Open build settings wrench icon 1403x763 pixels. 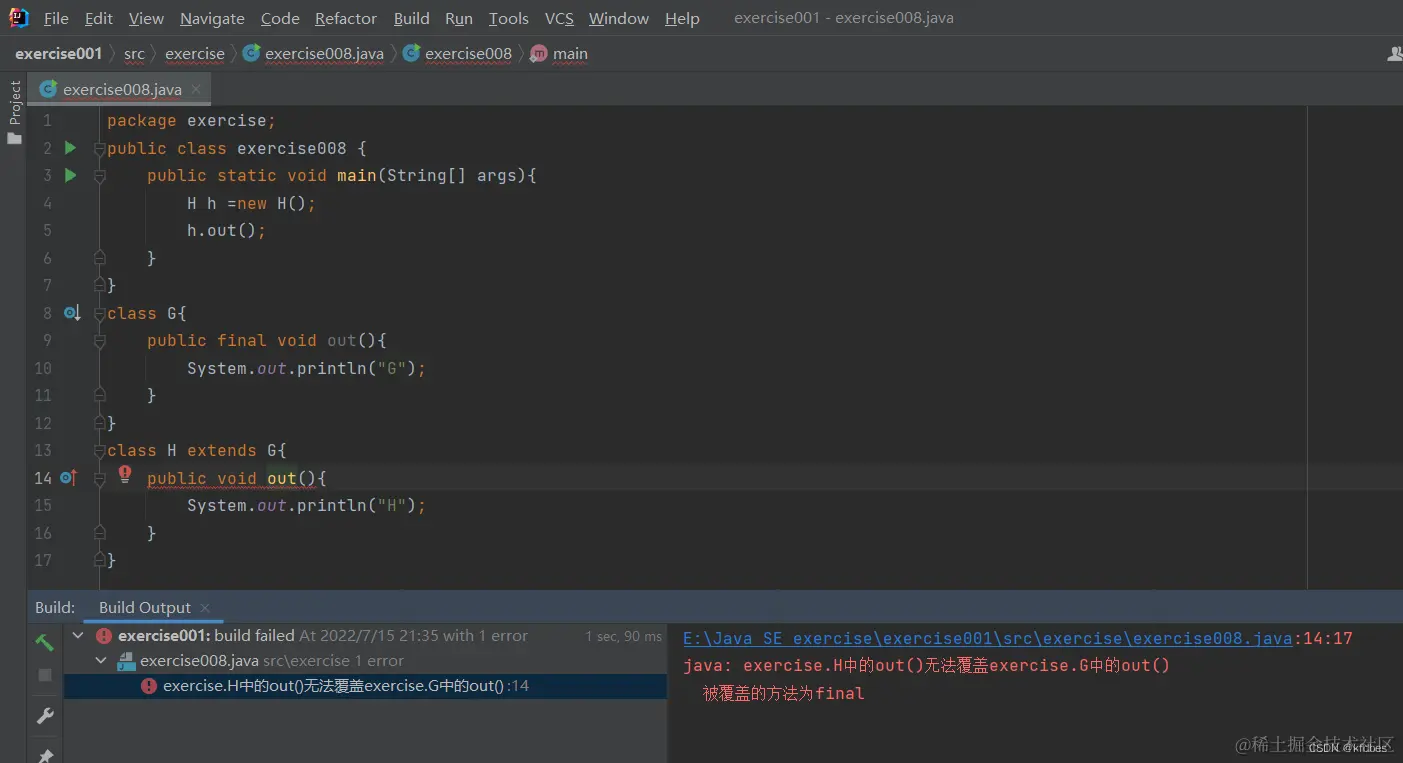(x=45, y=716)
